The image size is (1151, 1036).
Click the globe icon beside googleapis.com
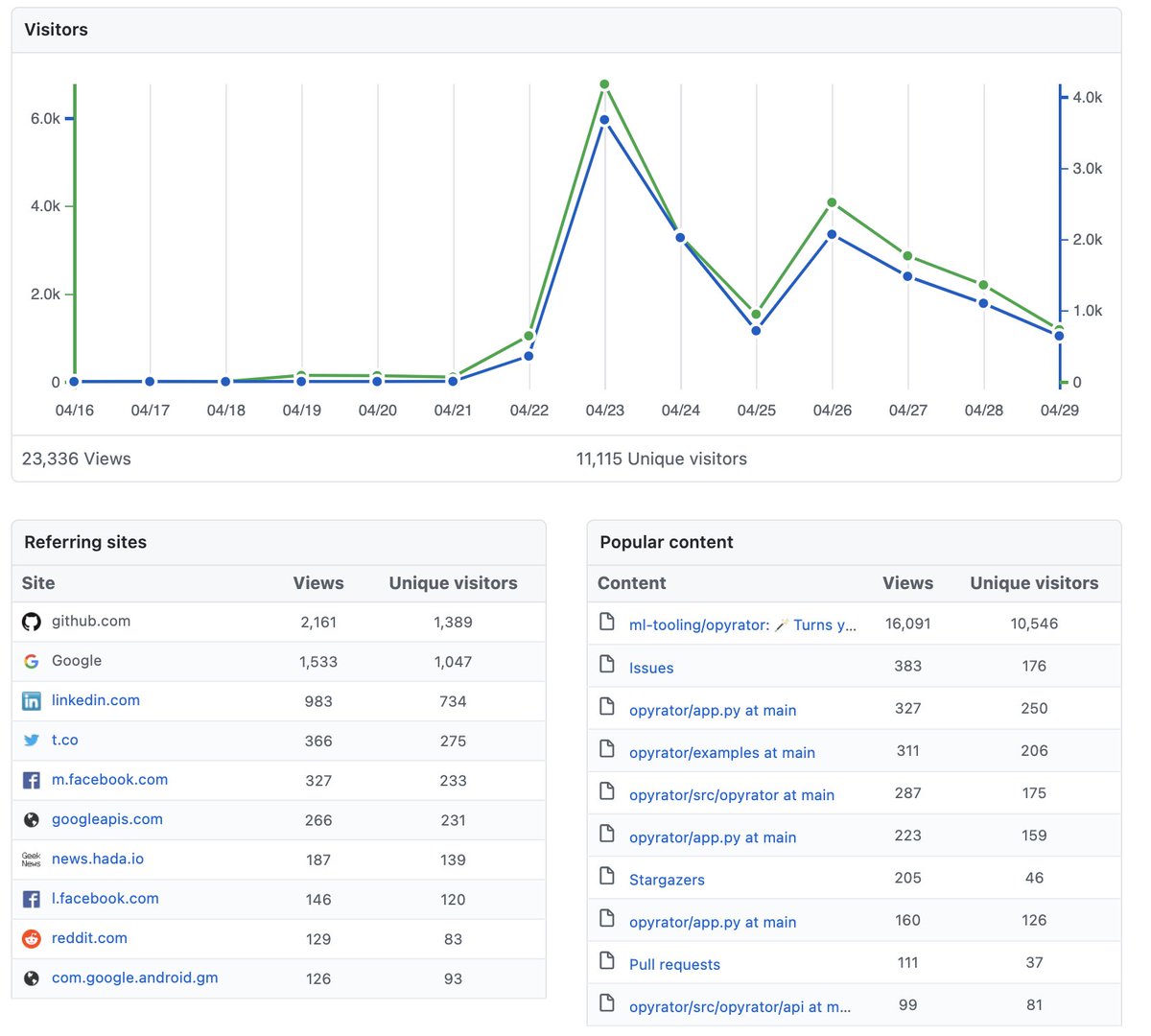[x=32, y=820]
